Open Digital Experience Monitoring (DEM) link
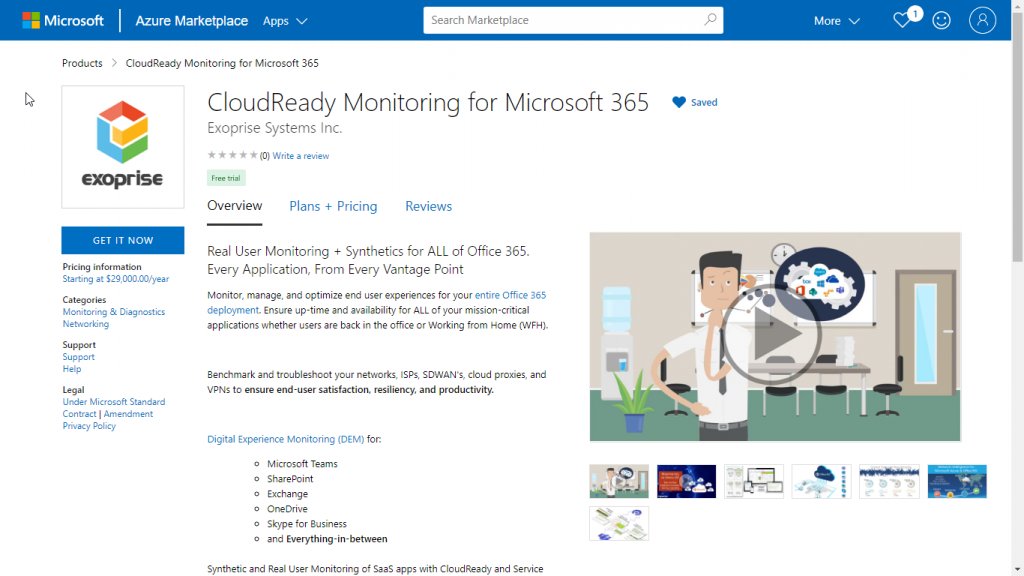Image resolution: width=1024 pixels, height=576 pixels. (x=285, y=440)
